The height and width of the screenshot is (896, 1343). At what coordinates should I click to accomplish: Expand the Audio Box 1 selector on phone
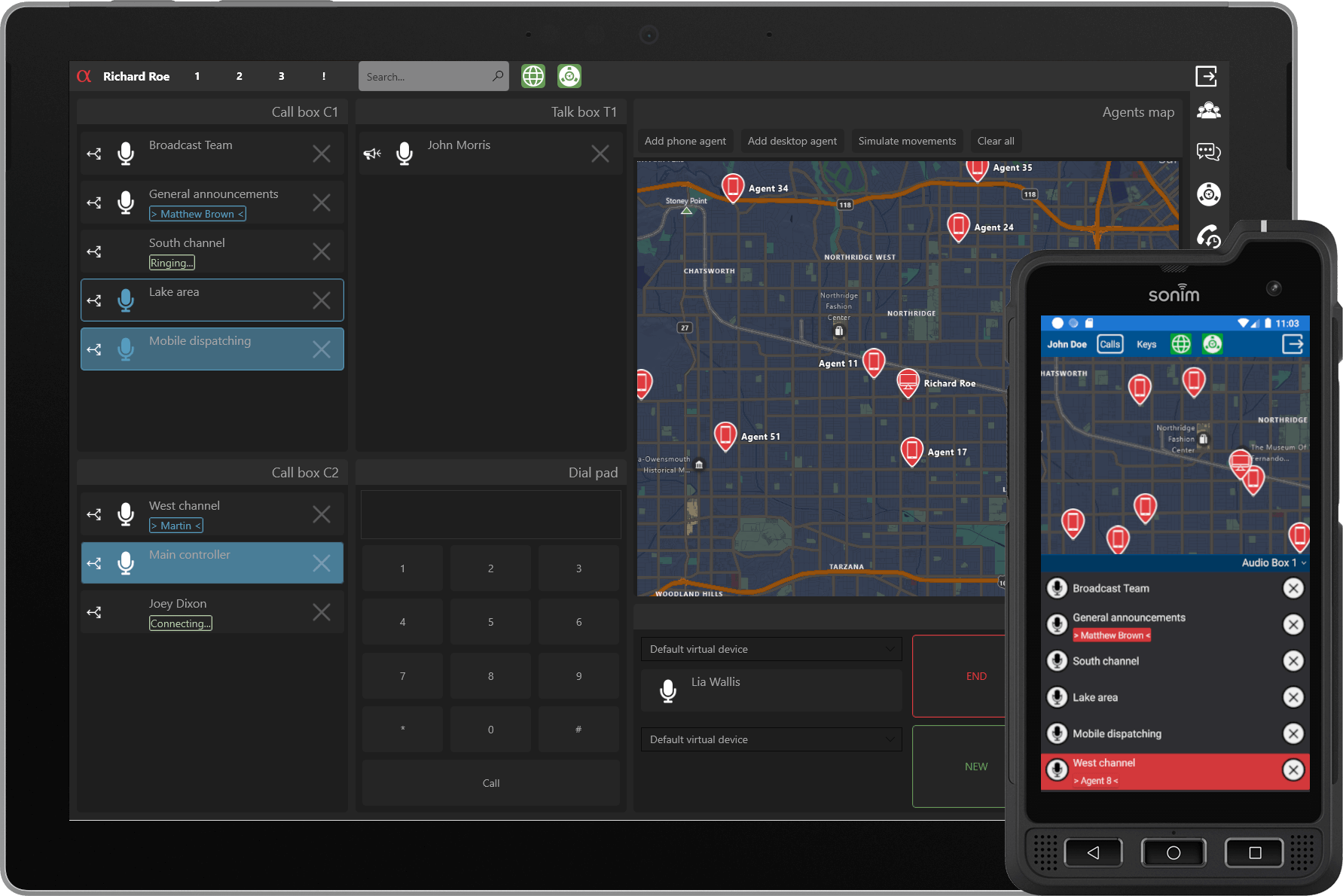click(x=1274, y=562)
